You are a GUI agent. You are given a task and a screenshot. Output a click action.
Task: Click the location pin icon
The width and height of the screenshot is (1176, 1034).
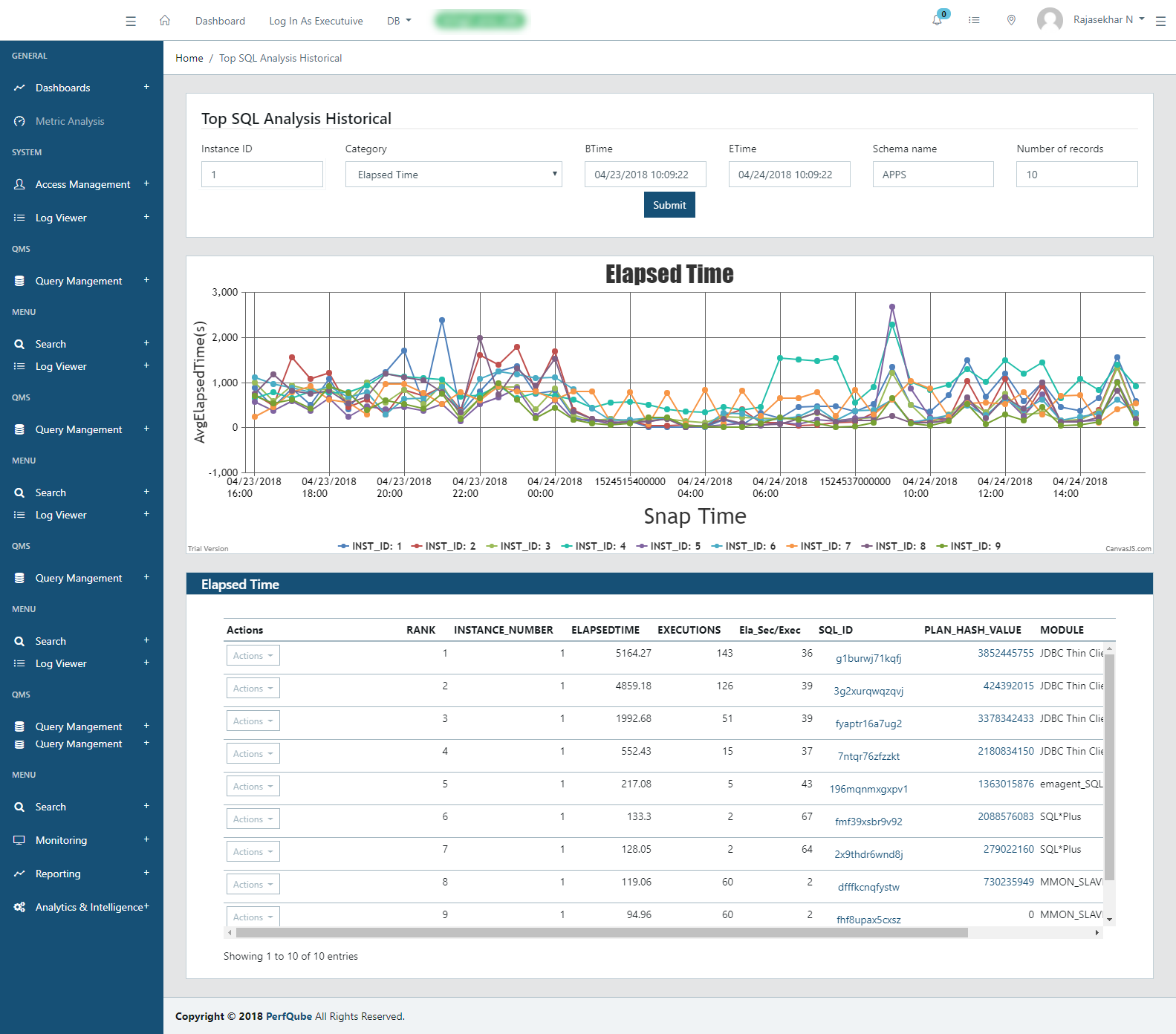(1011, 20)
